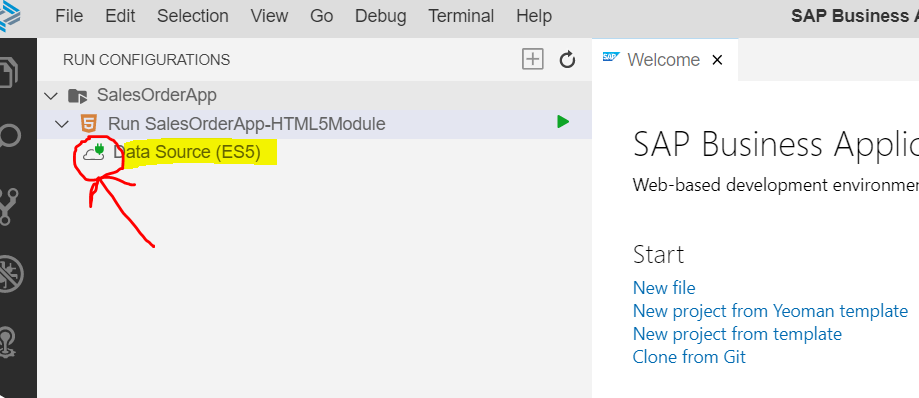The height and width of the screenshot is (398, 919).
Task: Add a new run configuration with the plus icon
Action: pyautogui.click(x=533, y=59)
